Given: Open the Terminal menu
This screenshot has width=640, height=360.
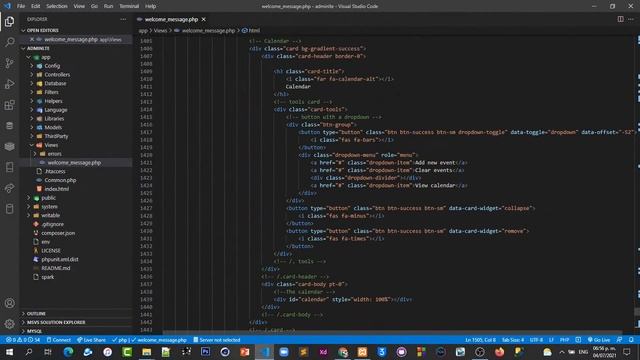Looking at the screenshot, I should click(129, 6).
